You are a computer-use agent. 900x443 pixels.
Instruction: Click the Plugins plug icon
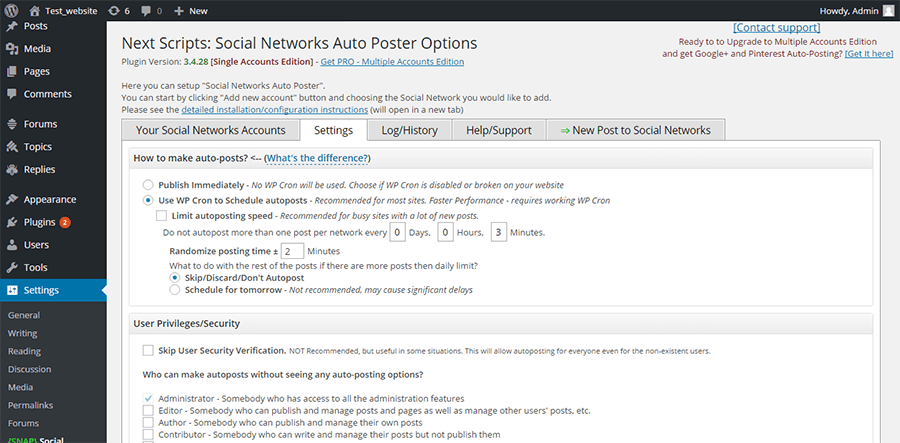click(11, 222)
